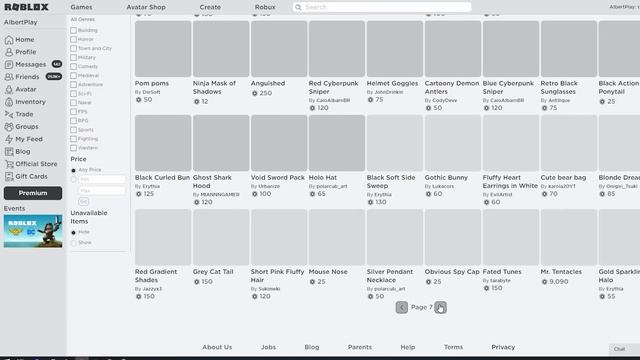Image resolution: width=640 pixels, height=360 pixels.
Task: Open About Us footer link
Action: tap(217, 347)
